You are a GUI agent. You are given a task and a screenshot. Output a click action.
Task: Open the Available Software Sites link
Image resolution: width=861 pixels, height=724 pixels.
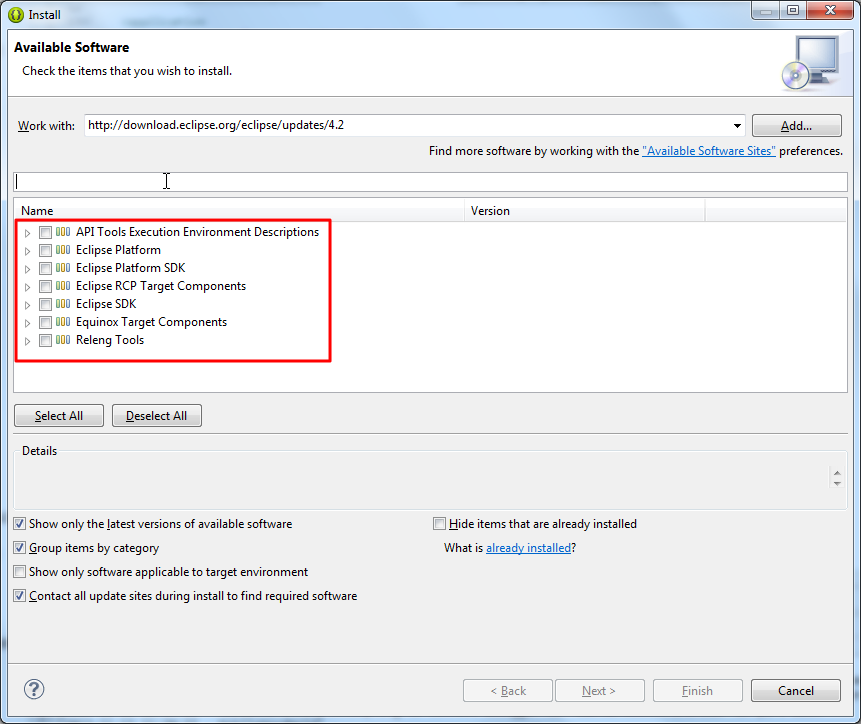(x=708, y=151)
